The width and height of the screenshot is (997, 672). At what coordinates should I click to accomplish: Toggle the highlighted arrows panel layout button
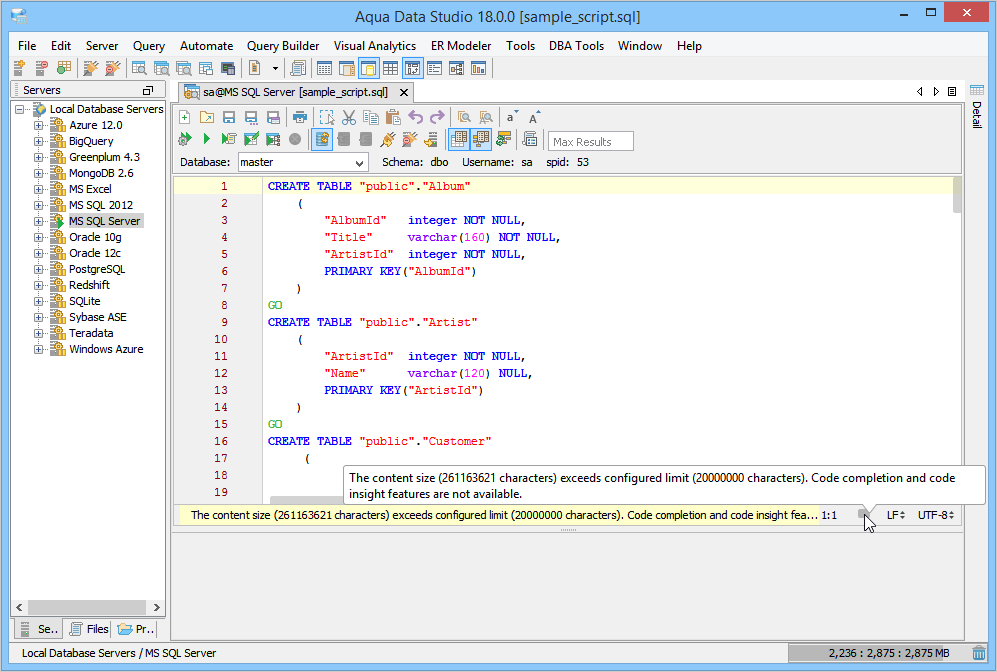tap(413, 68)
